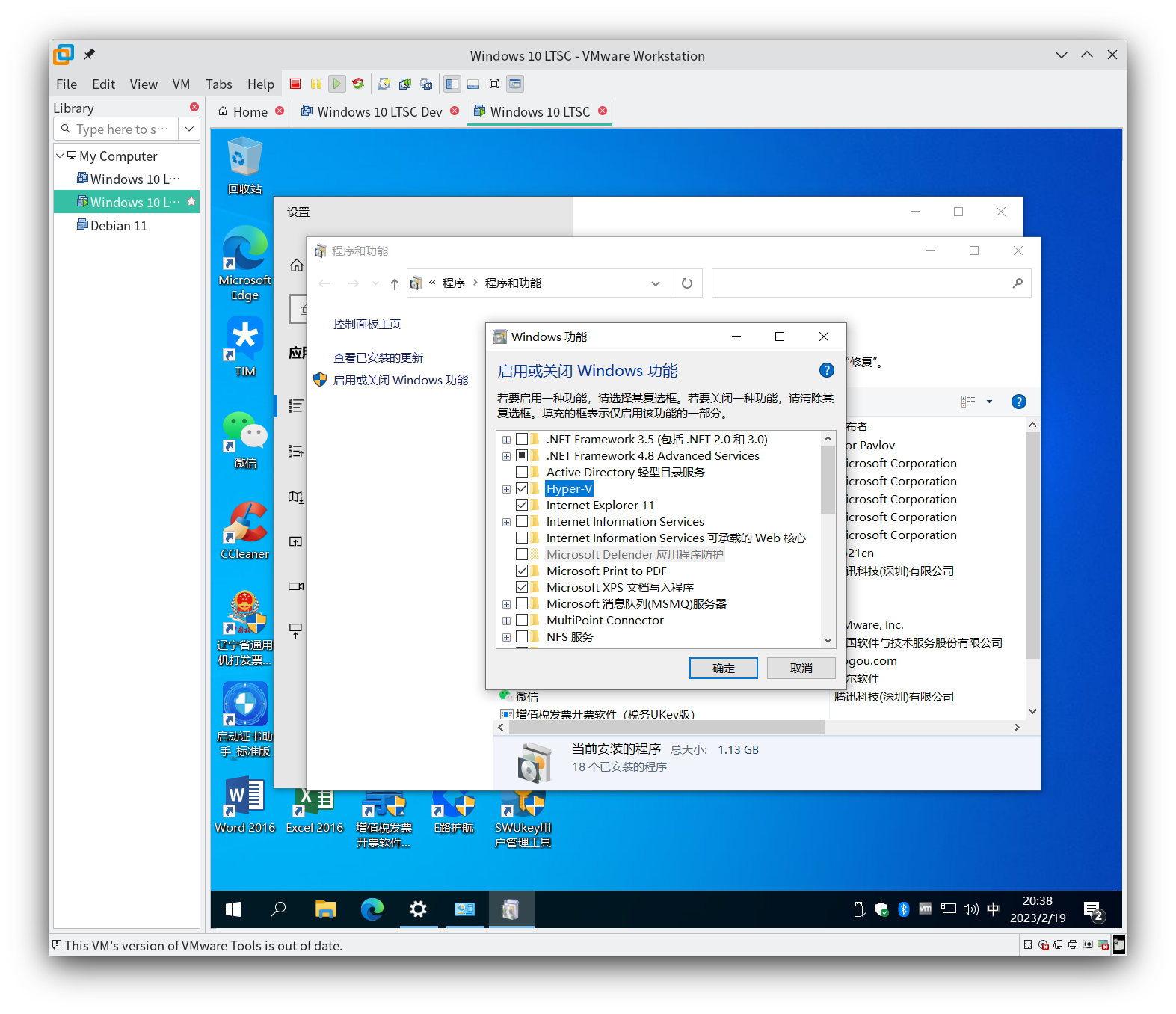Enter full screen mode icon

494,84
